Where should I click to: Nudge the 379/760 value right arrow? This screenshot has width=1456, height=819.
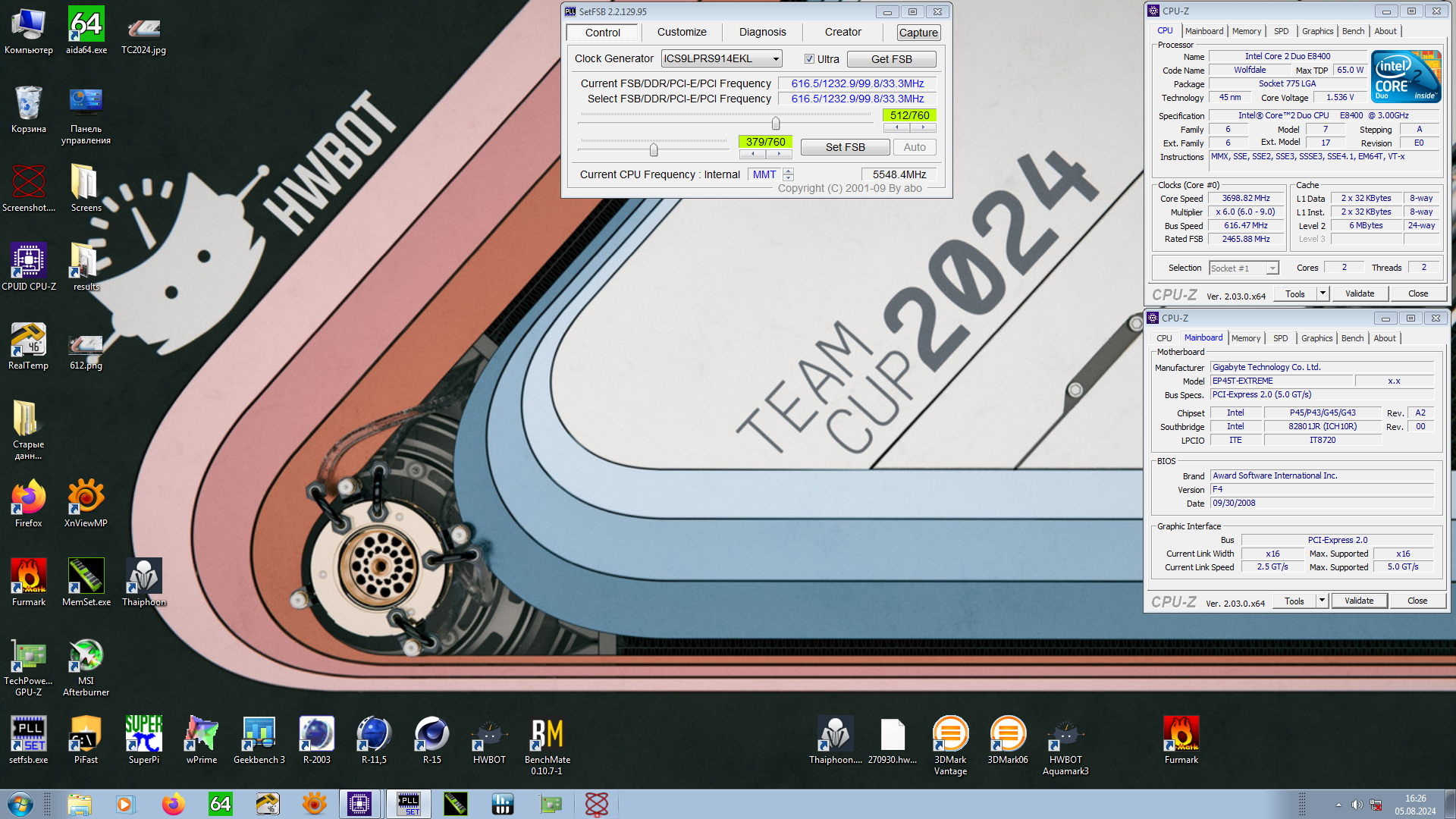pyautogui.click(x=779, y=154)
